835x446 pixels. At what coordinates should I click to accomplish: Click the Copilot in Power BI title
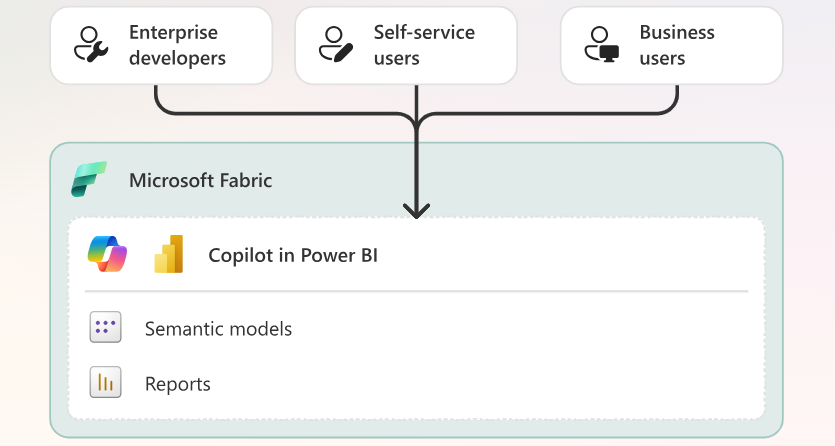(x=293, y=255)
